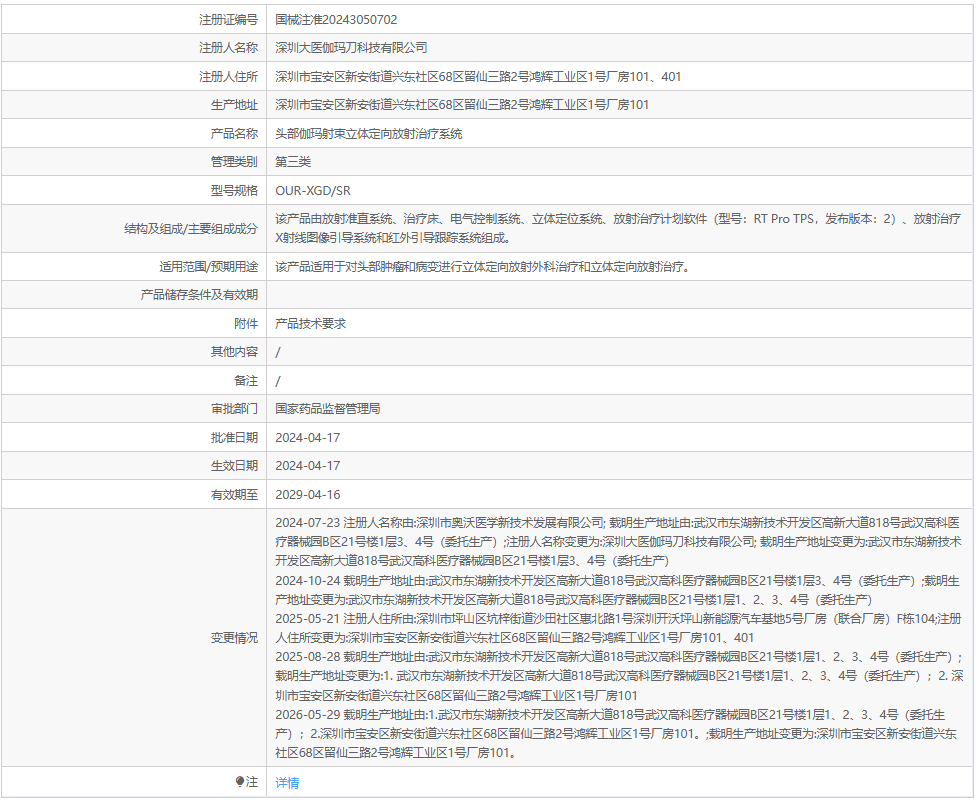Click the 2024-10-24 change record entry
Image resolution: width=980 pixels, height=804 pixels.
tap(618, 590)
